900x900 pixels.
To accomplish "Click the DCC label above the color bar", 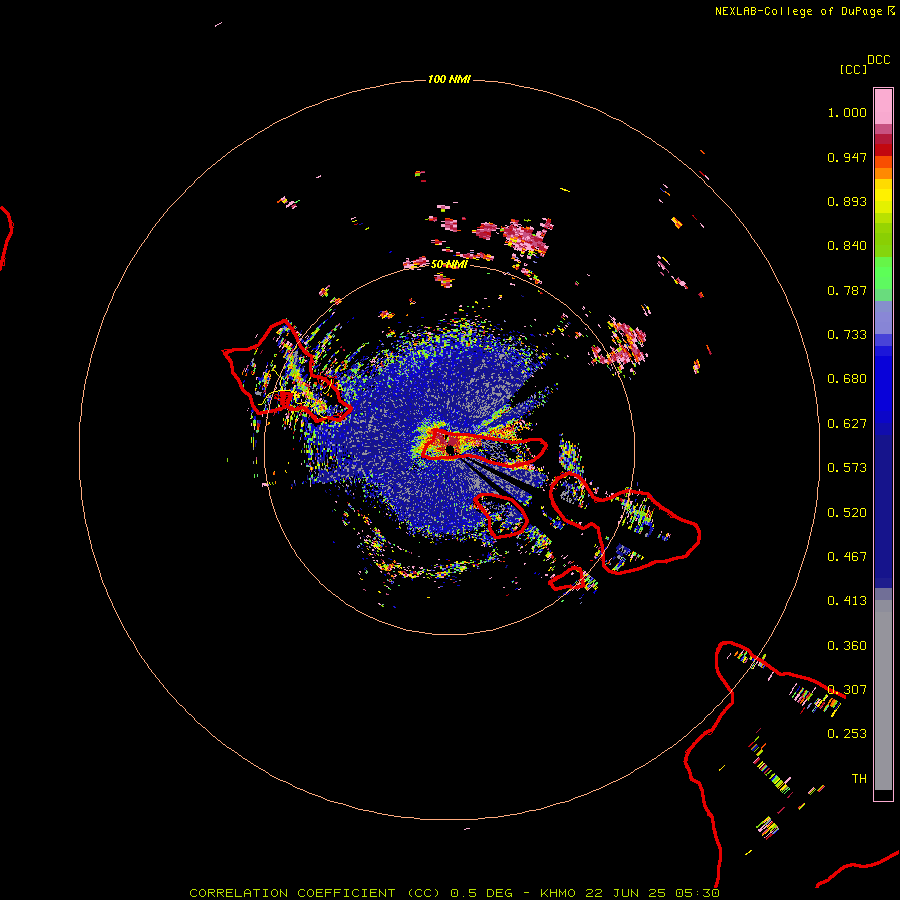I will (879, 60).
